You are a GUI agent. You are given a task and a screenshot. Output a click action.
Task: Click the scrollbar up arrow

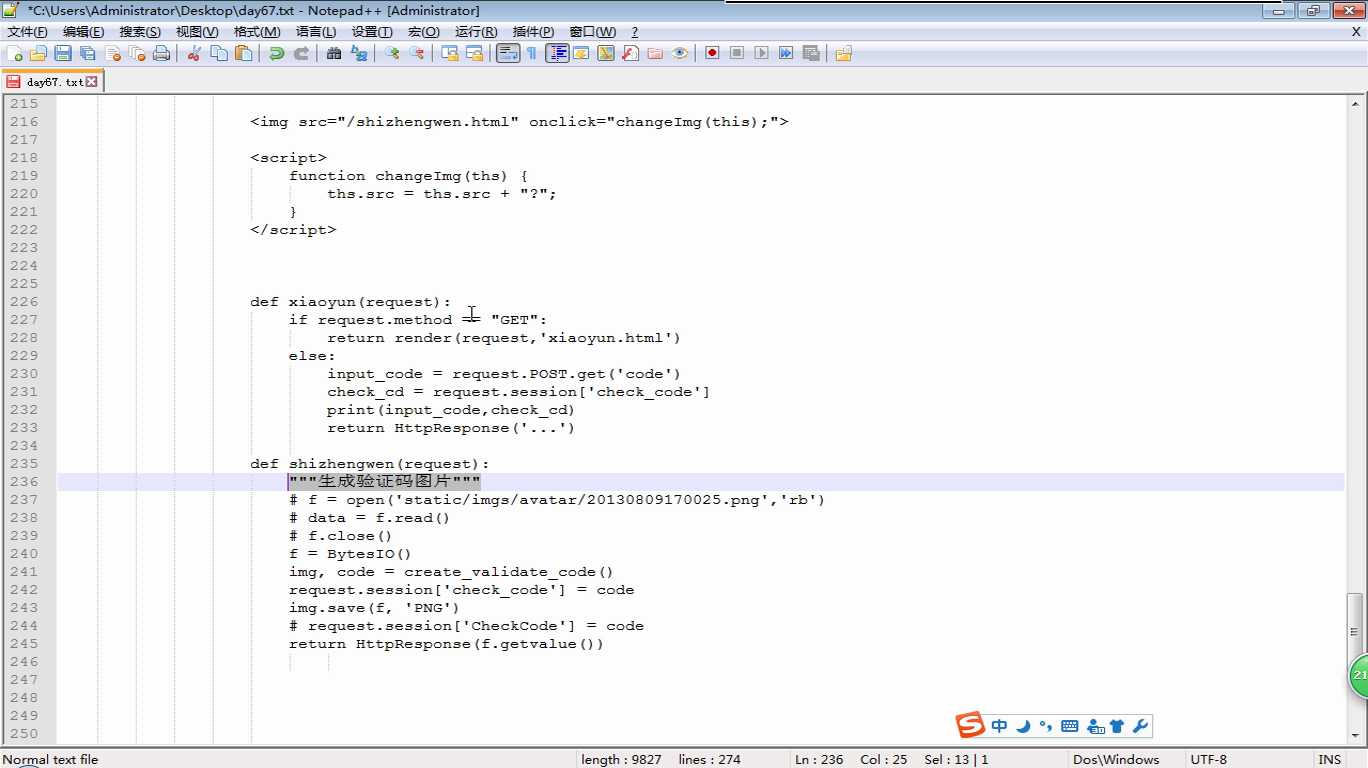click(x=1356, y=102)
